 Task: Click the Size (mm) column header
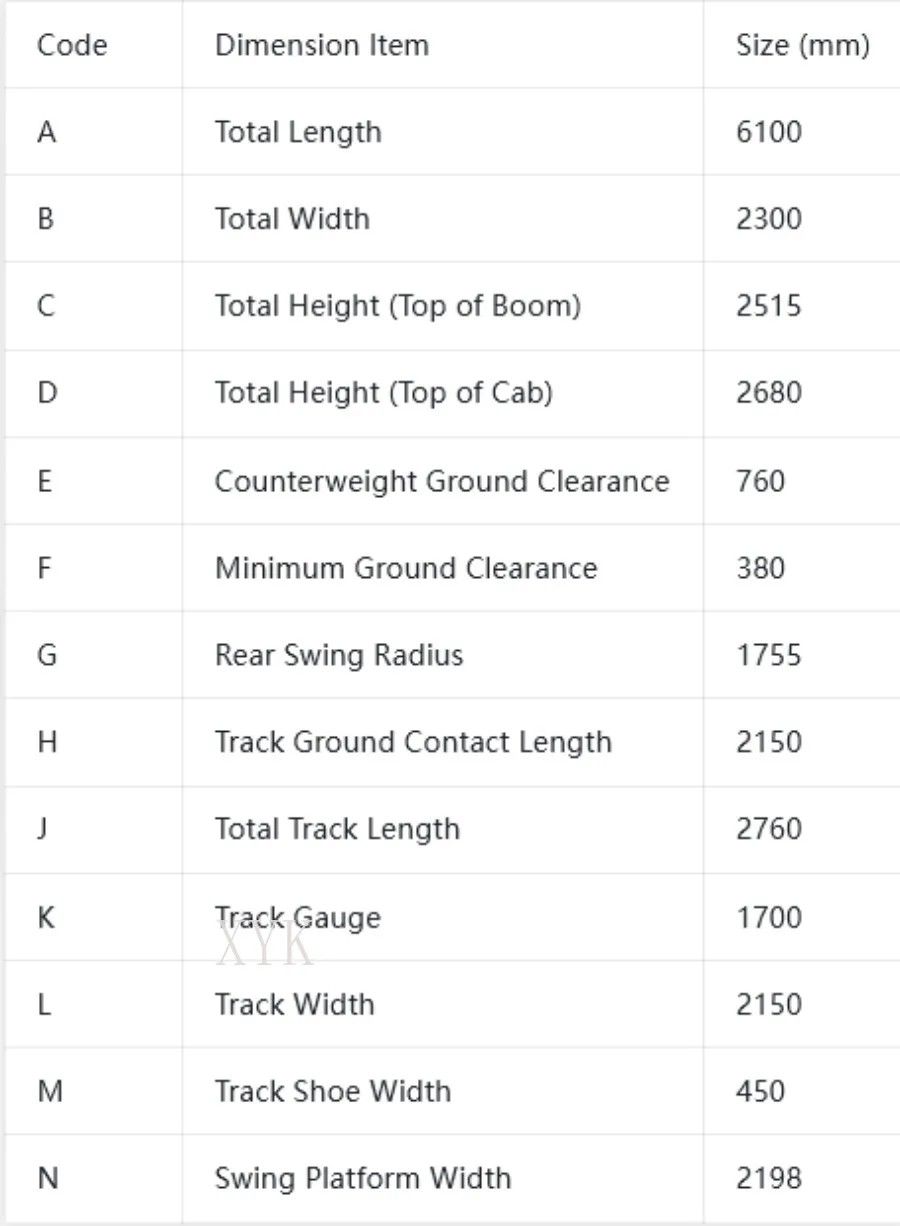(803, 45)
